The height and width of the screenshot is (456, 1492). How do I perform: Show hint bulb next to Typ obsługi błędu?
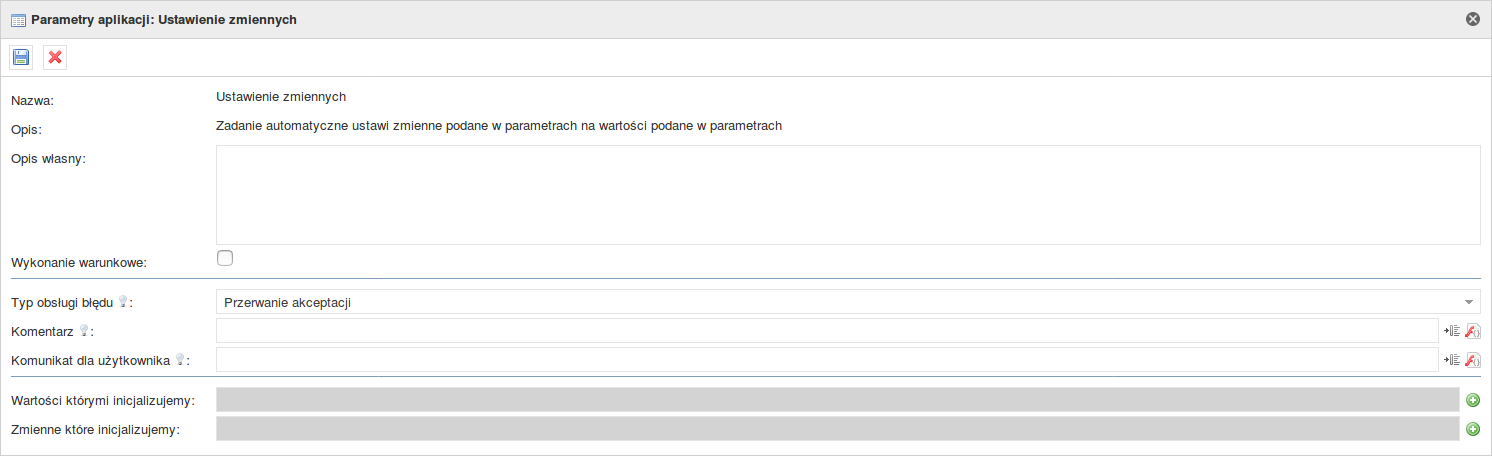coord(123,301)
